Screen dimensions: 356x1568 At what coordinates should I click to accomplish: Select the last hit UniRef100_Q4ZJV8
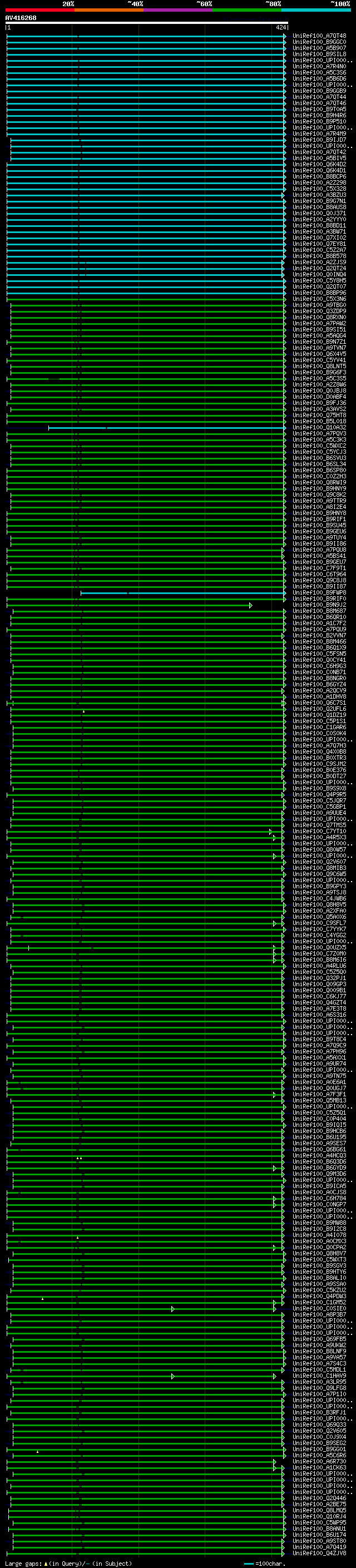(319, 1554)
